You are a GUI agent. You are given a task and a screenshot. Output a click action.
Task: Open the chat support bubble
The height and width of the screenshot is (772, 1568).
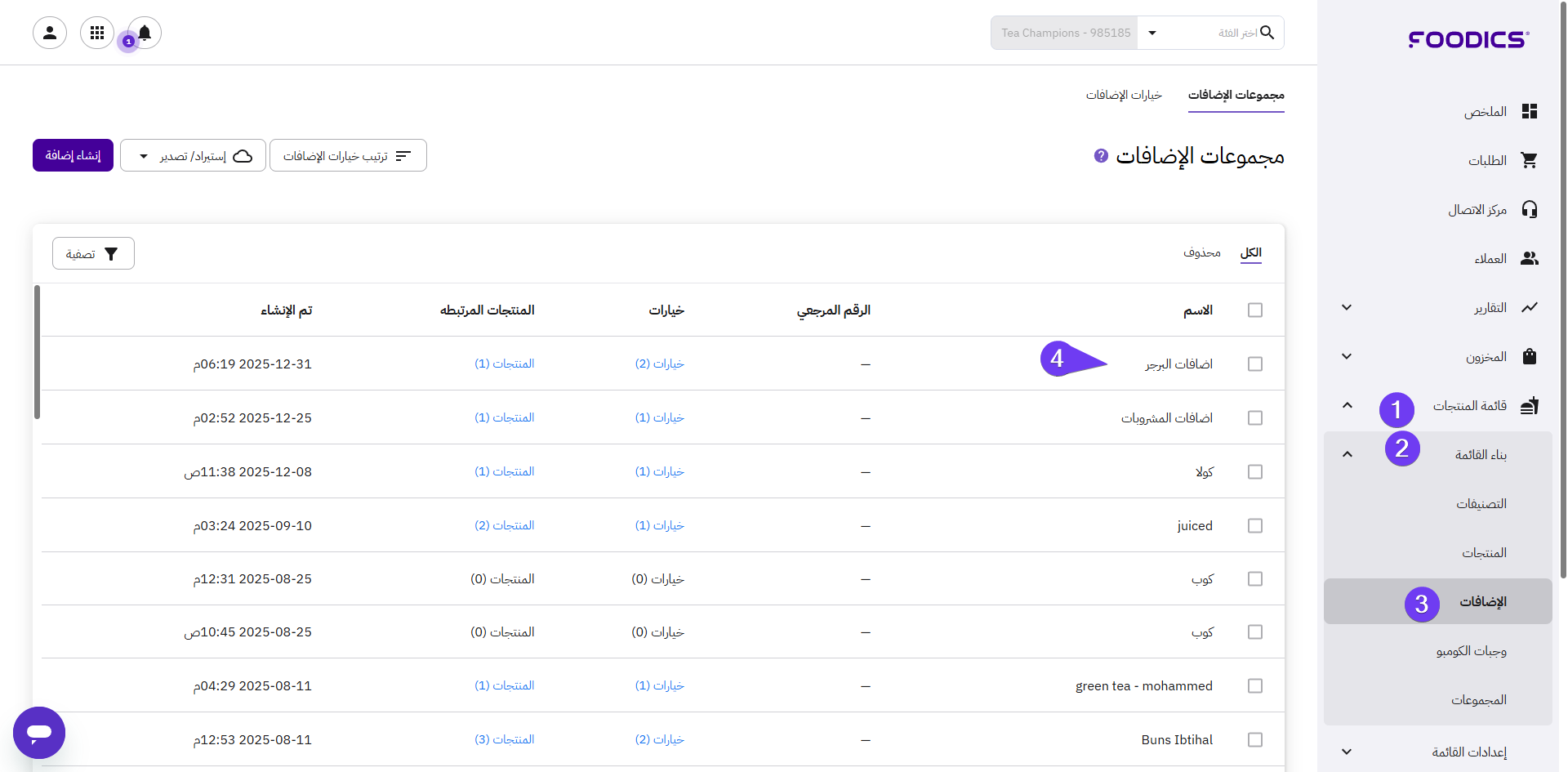click(39, 733)
